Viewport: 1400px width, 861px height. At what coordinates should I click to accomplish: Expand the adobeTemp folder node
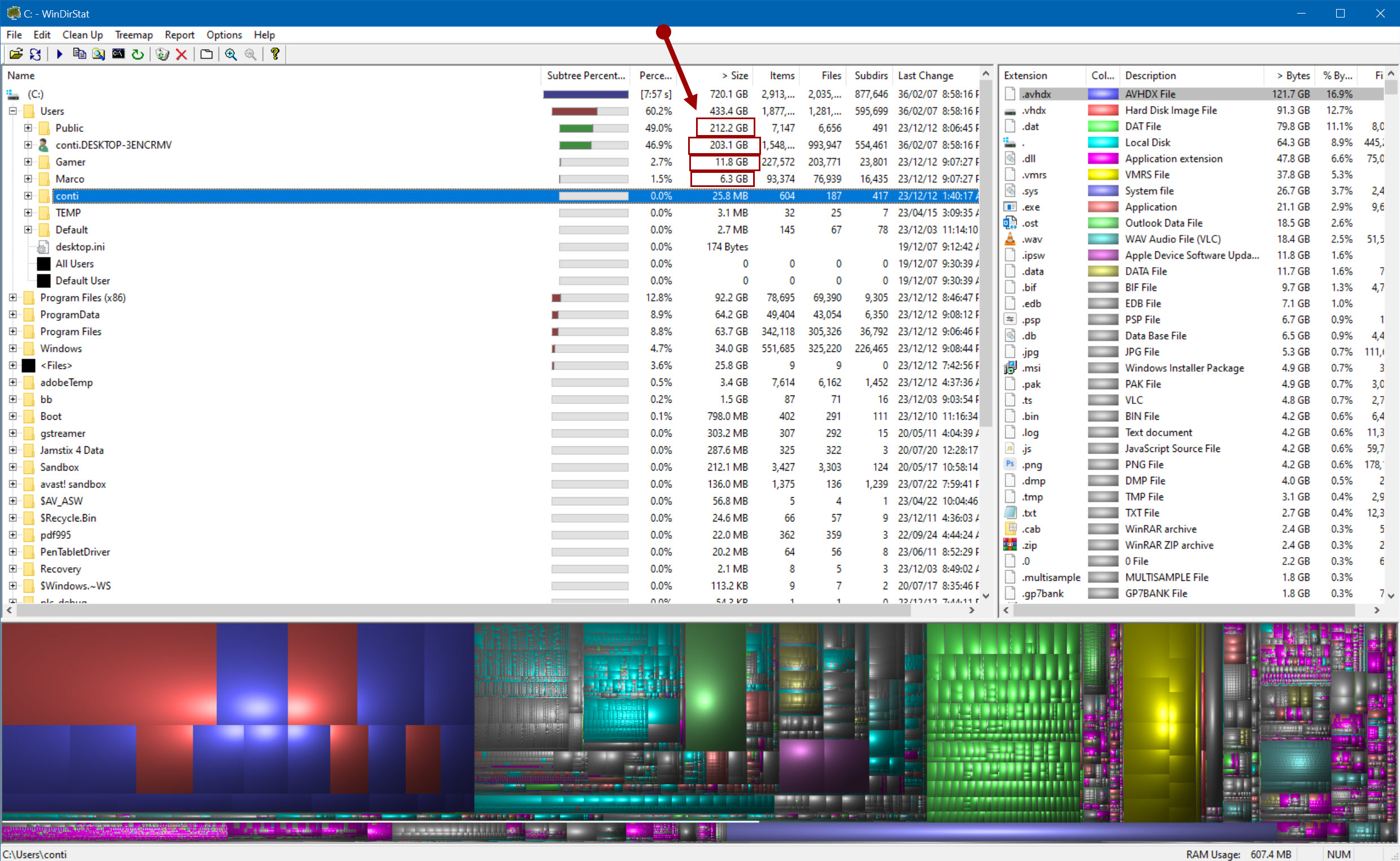pyautogui.click(x=12, y=382)
